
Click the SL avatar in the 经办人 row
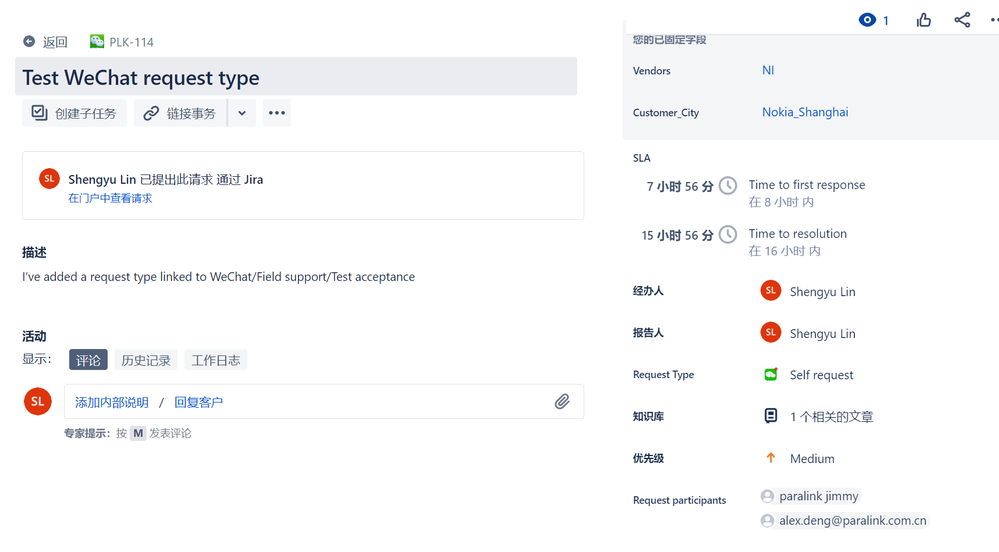coord(771,291)
